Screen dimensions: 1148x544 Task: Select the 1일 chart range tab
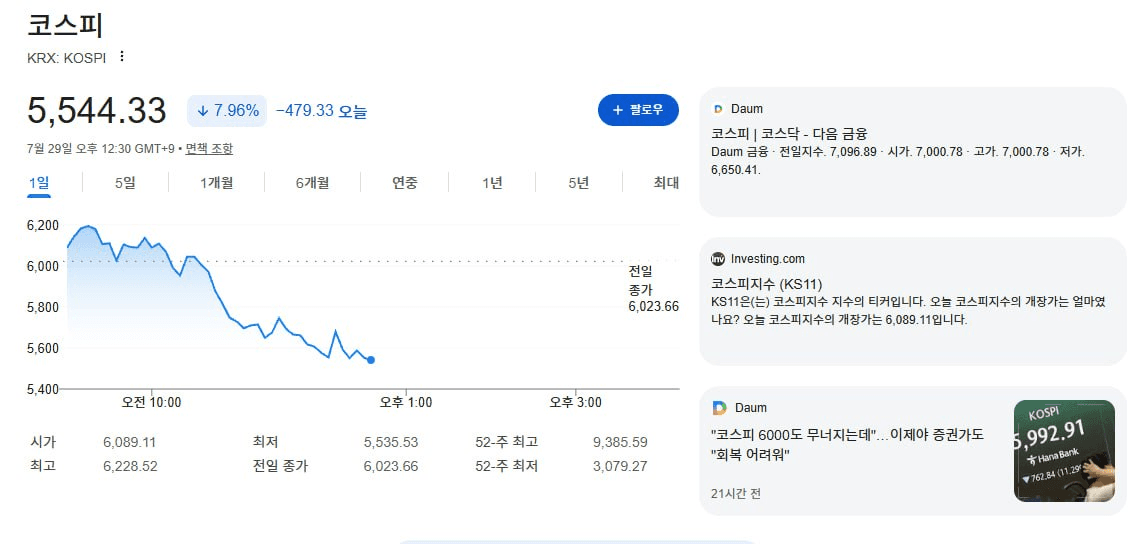pos(39,183)
